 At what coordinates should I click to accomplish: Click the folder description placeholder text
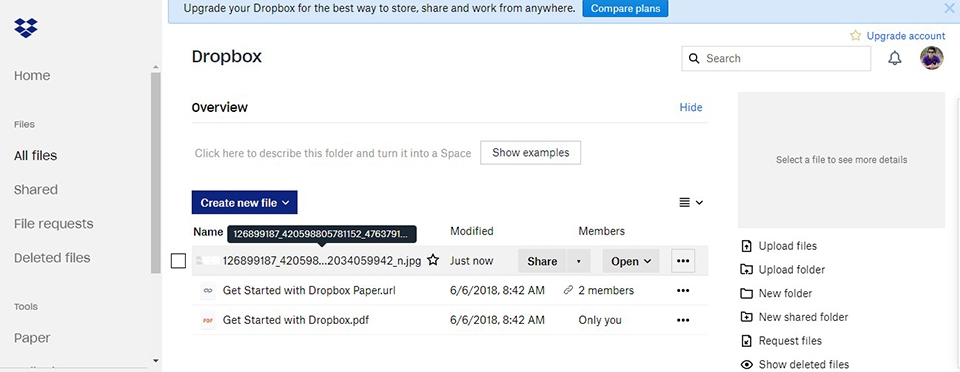(332, 153)
